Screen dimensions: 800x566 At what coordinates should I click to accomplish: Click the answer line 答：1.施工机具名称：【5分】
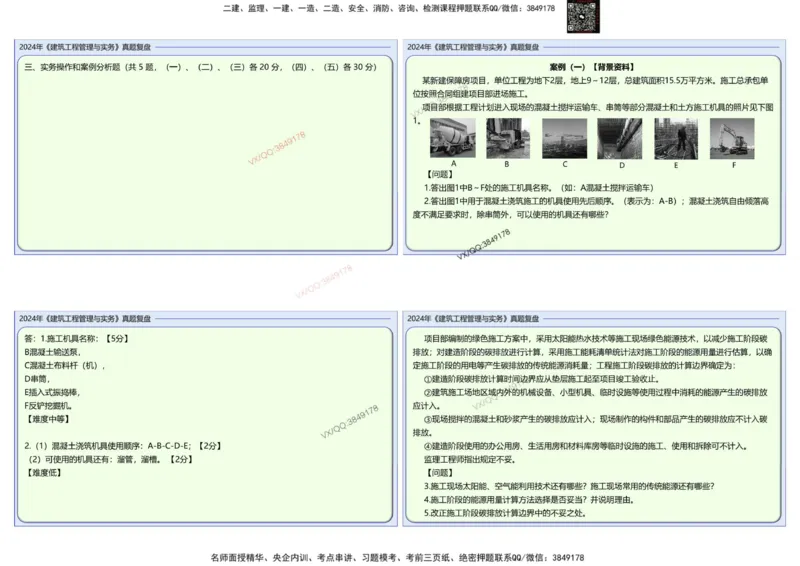(x=77, y=338)
